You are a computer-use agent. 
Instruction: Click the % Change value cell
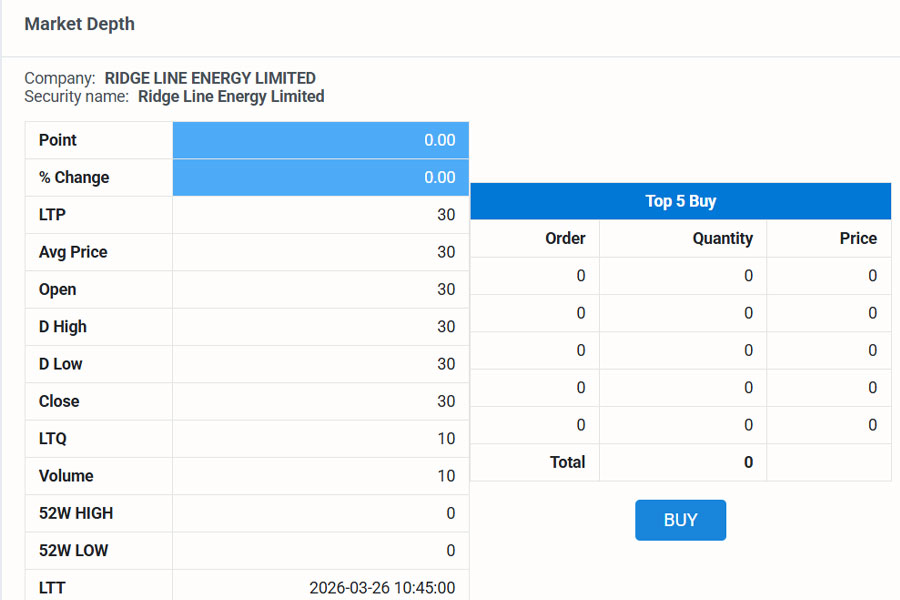click(320, 177)
